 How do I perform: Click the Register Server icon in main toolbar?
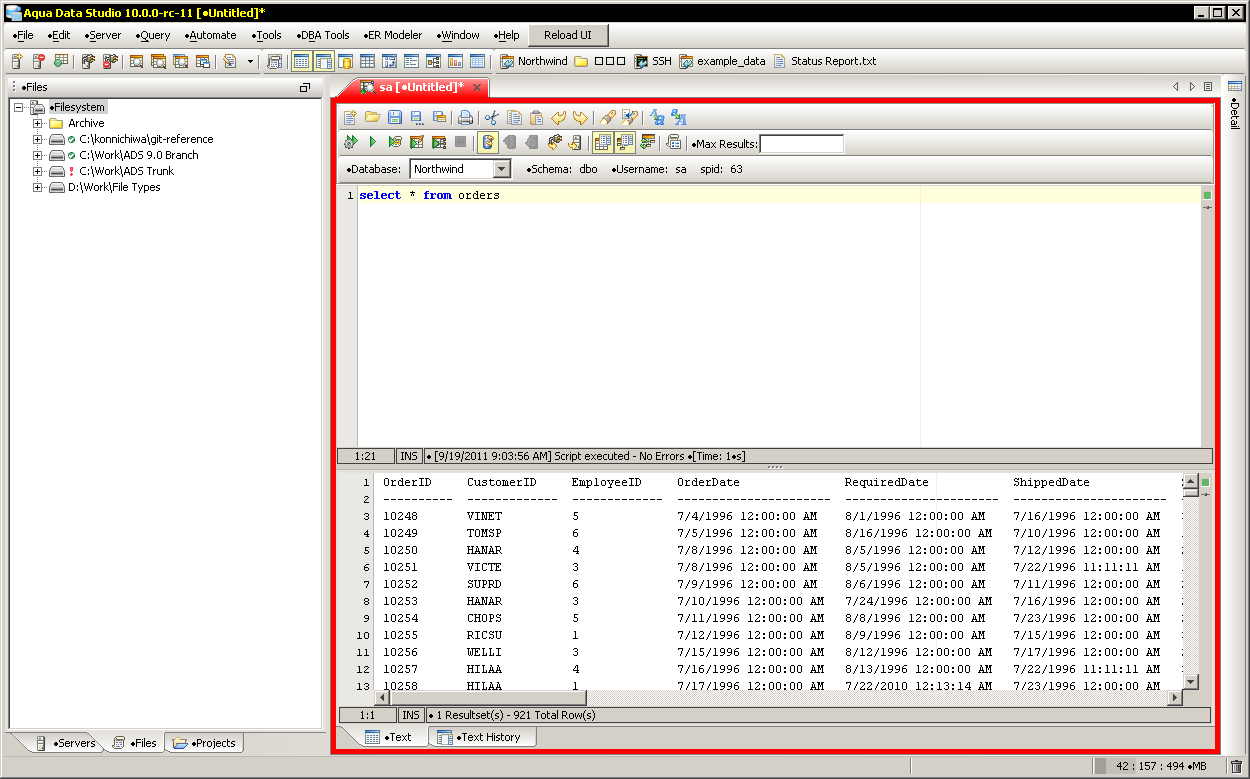(x=17, y=61)
